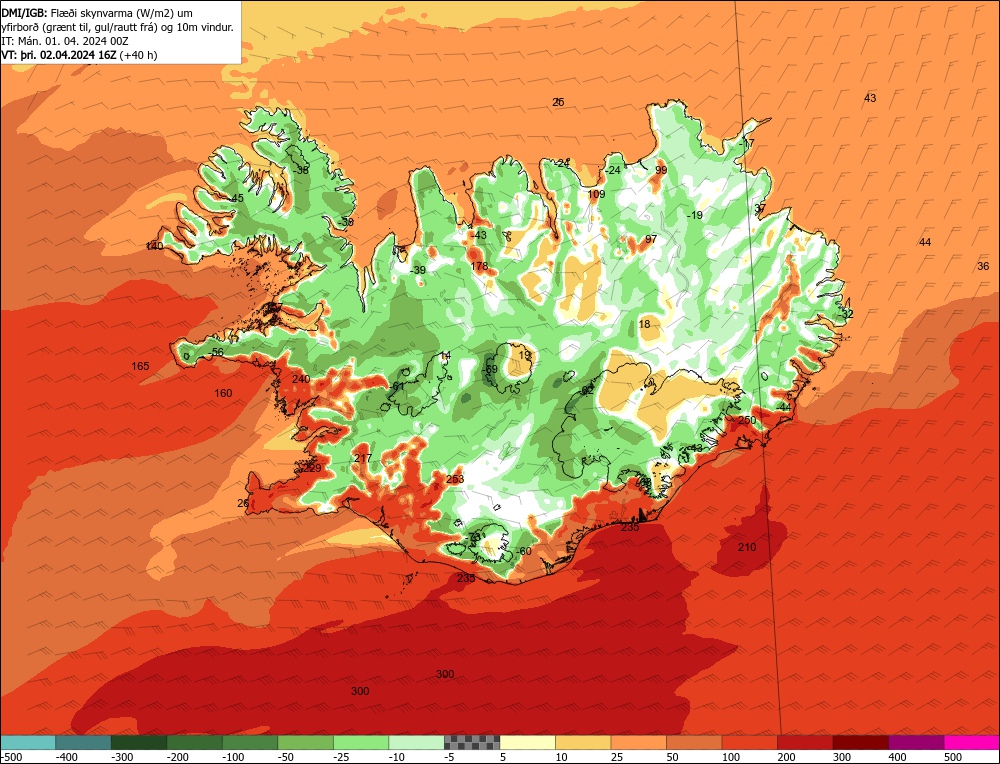Image resolution: width=1000 pixels, height=764 pixels.
Task: Click the flux value 97 on the map
Action: click(651, 239)
